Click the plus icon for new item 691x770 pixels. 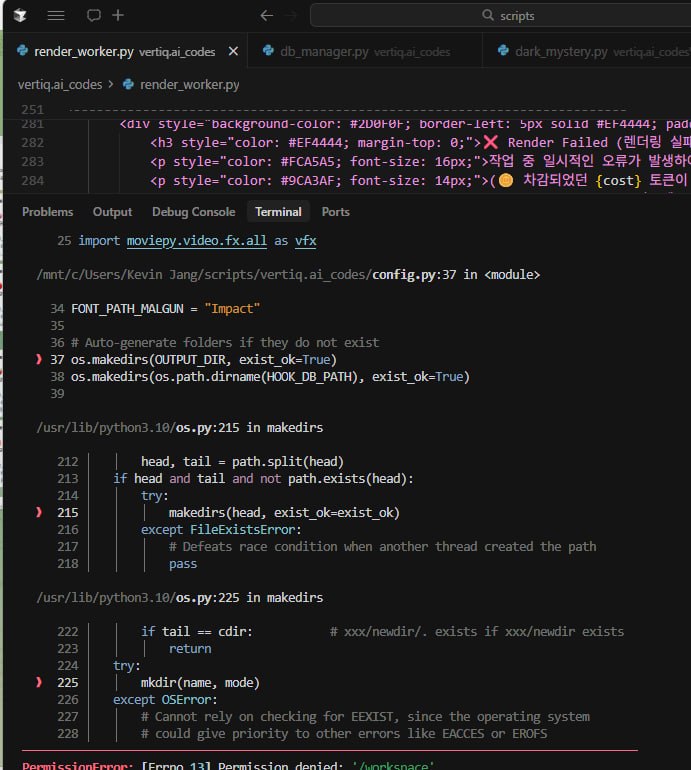(118, 15)
